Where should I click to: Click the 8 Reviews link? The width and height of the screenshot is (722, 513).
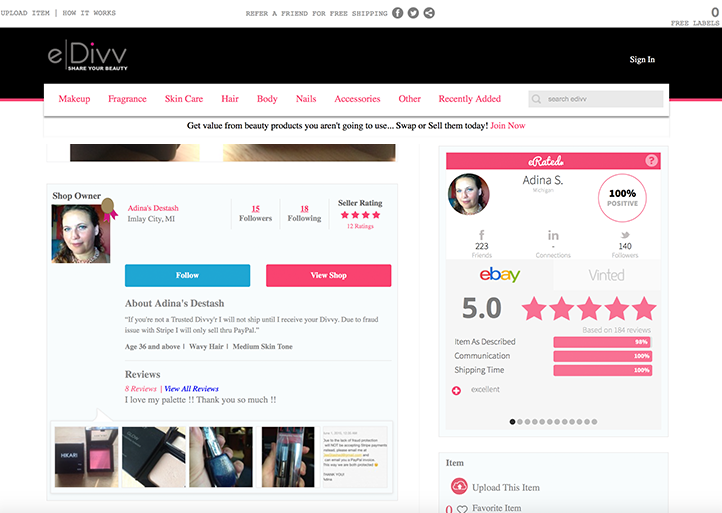pyautogui.click(x=140, y=389)
